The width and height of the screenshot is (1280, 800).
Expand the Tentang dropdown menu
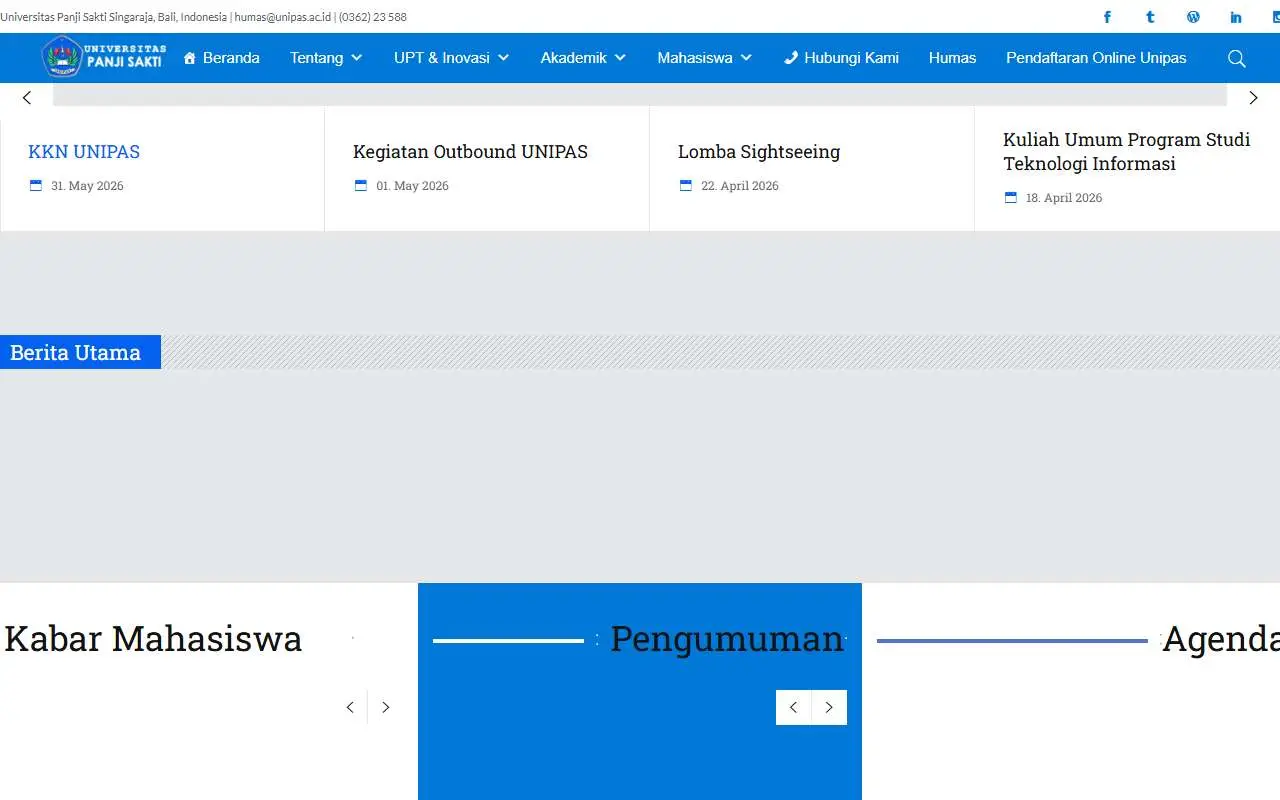326,58
